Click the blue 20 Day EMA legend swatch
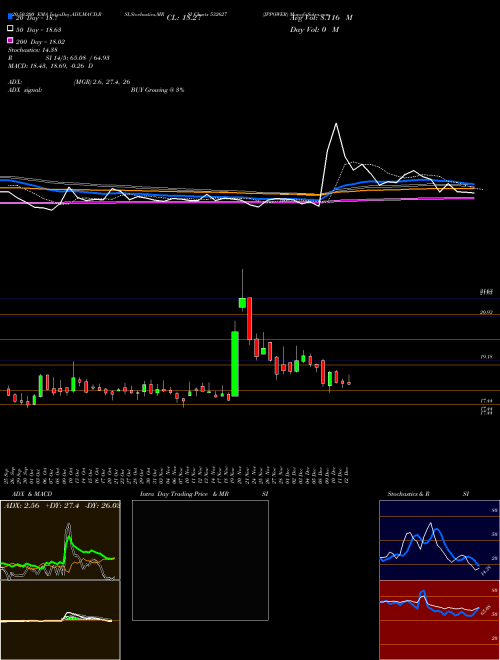This screenshot has height=660, width=500. click(x=10, y=17)
